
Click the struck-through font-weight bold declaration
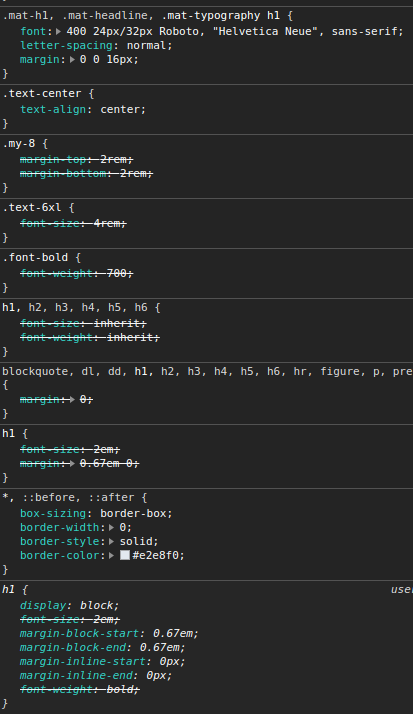[x=80, y=689]
